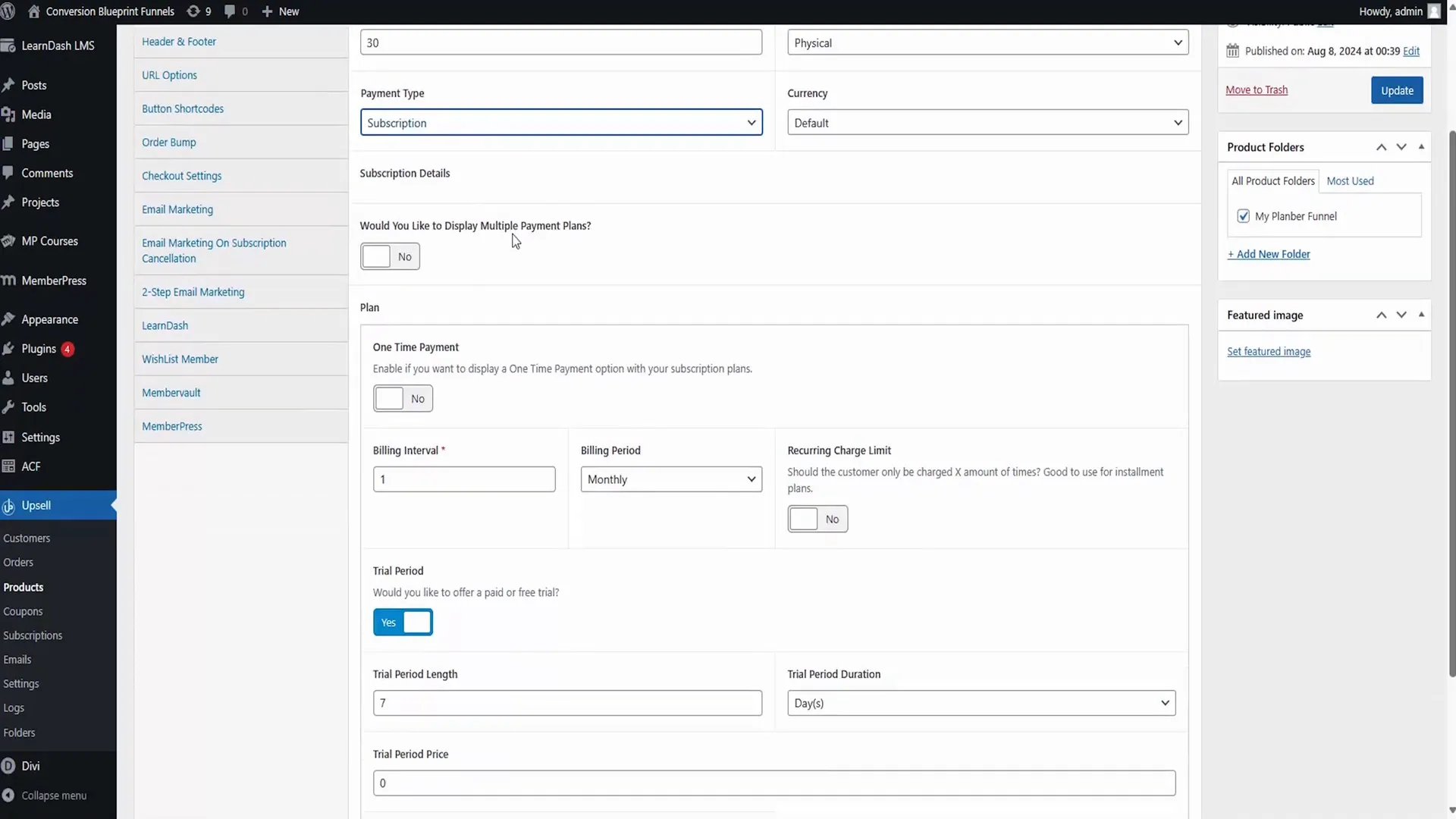Open the Customers submenu item

pyautogui.click(x=27, y=538)
